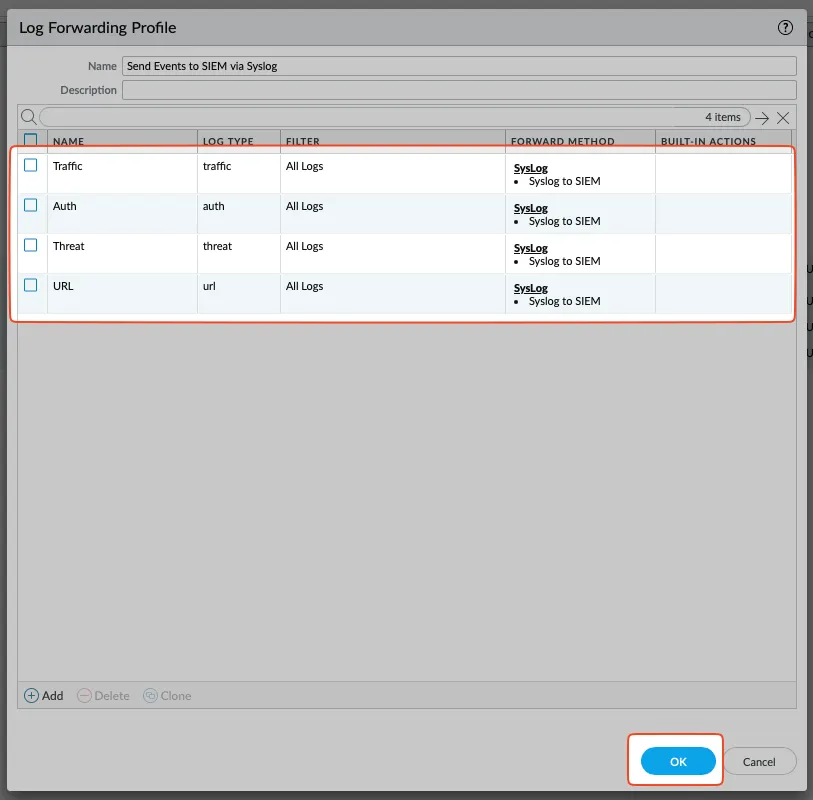Select the Threat row checkbox
This screenshot has width=813, height=800.
click(31, 245)
